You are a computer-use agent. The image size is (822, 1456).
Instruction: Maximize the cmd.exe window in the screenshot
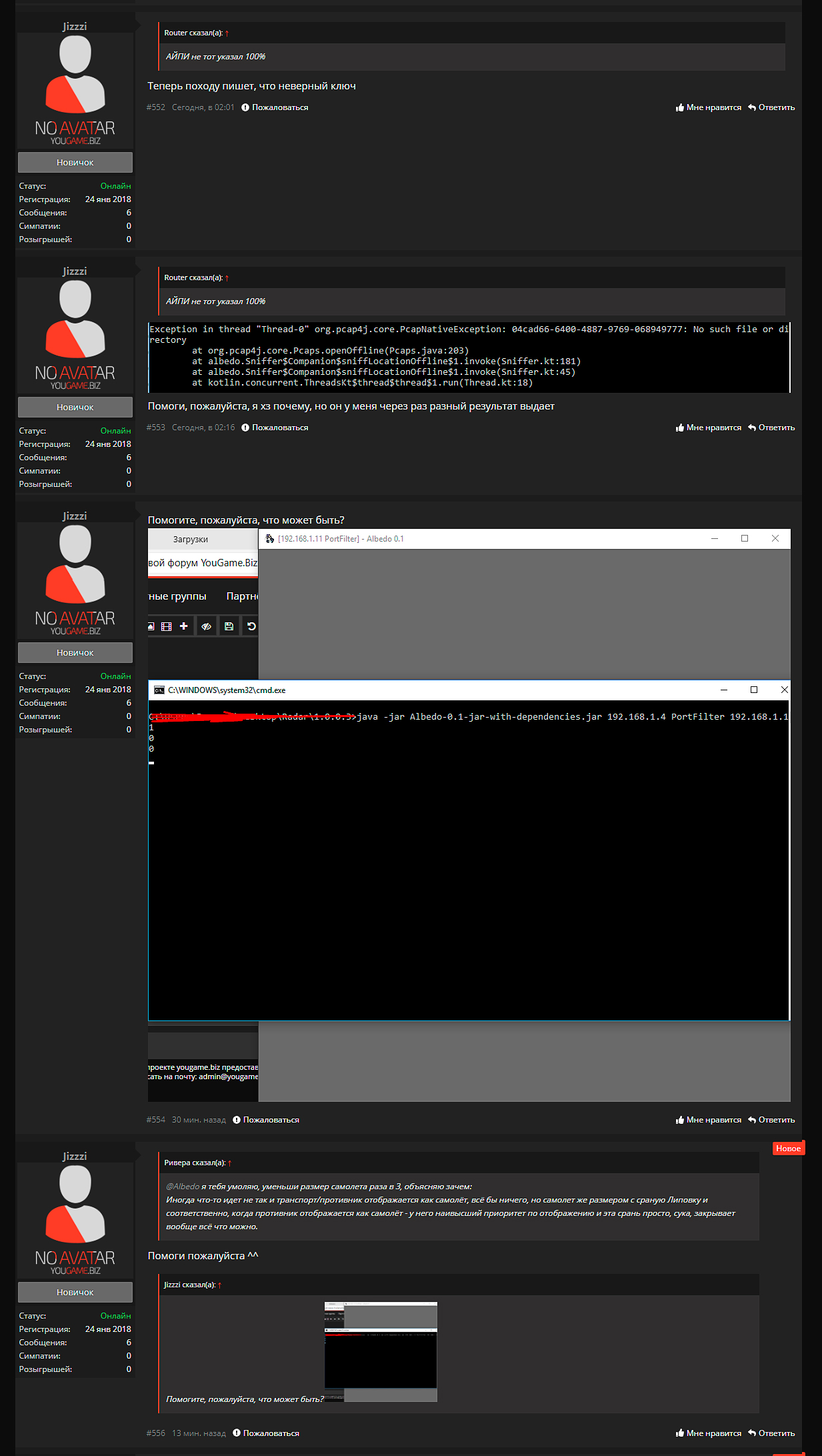point(754,690)
